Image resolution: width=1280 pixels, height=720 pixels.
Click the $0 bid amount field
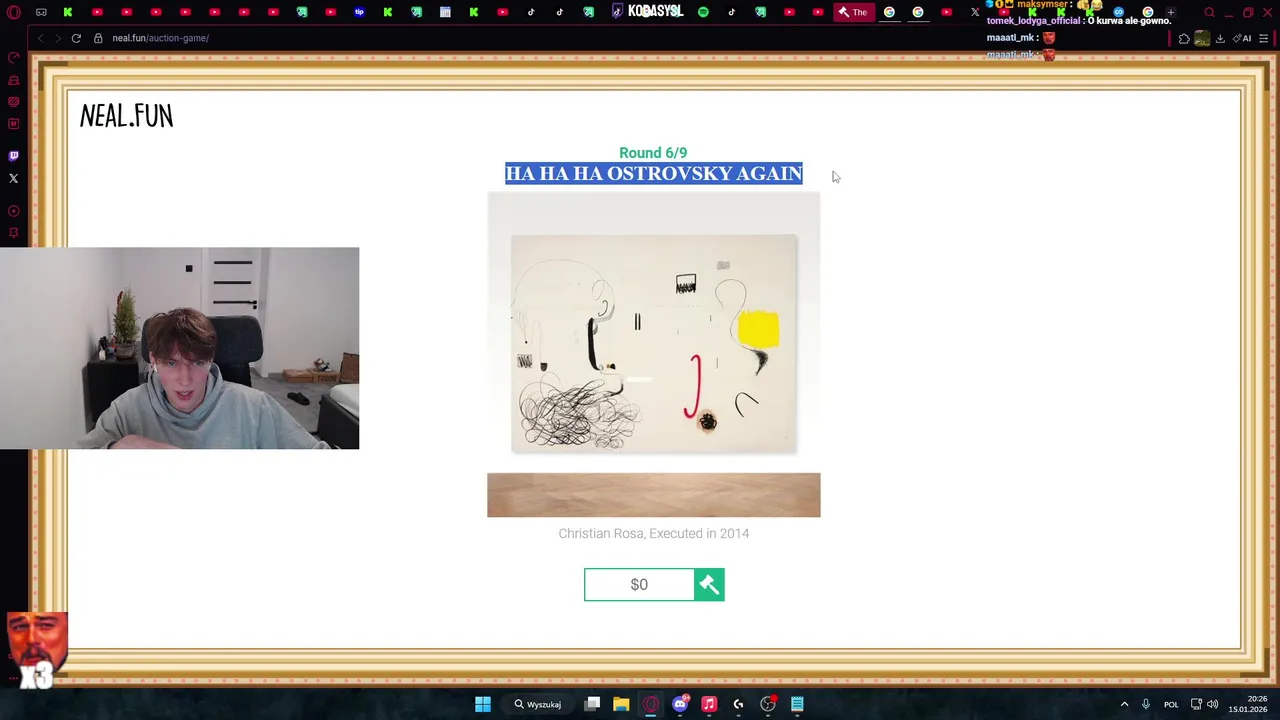(x=639, y=585)
